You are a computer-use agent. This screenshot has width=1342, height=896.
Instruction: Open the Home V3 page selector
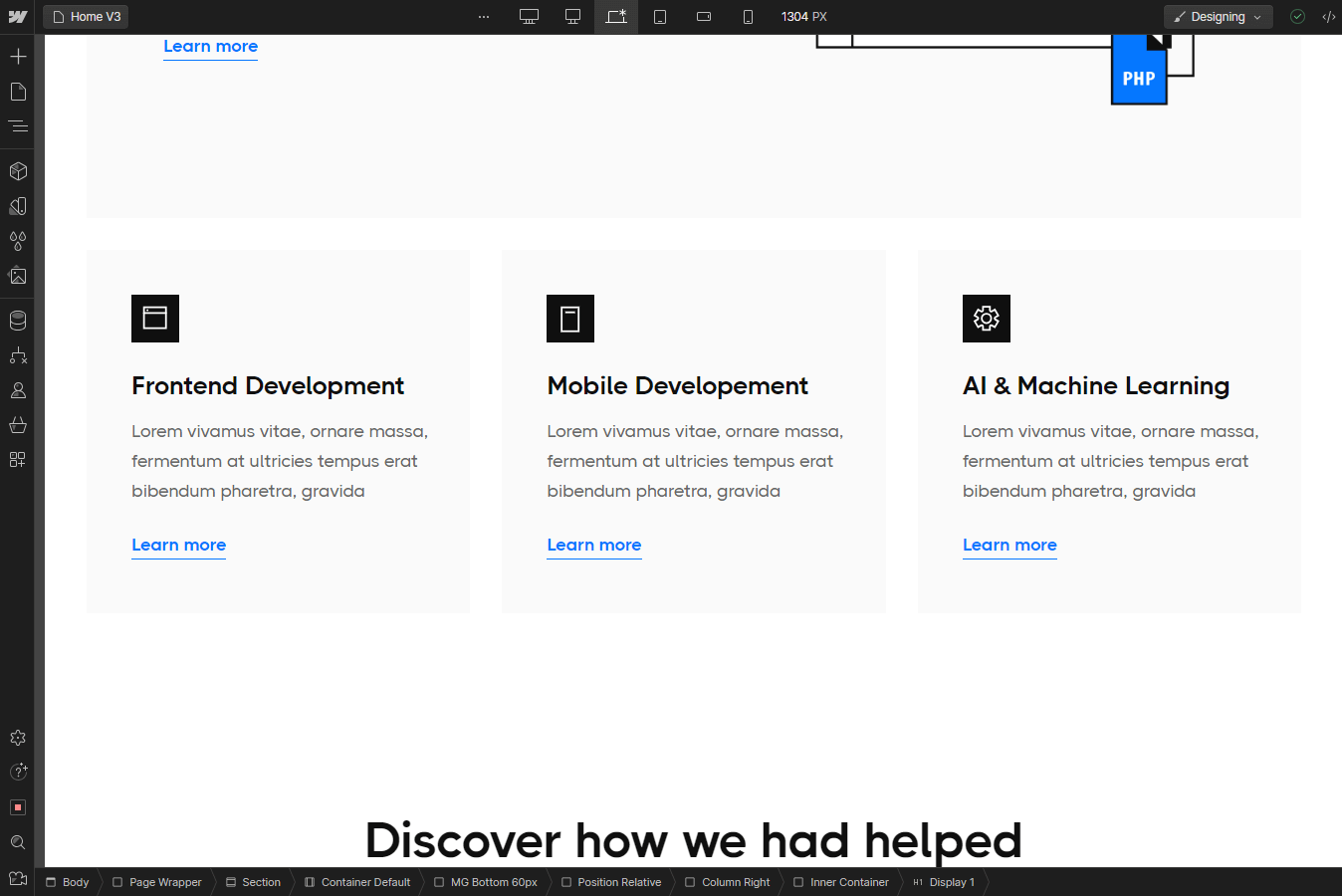pyautogui.click(x=86, y=16)
